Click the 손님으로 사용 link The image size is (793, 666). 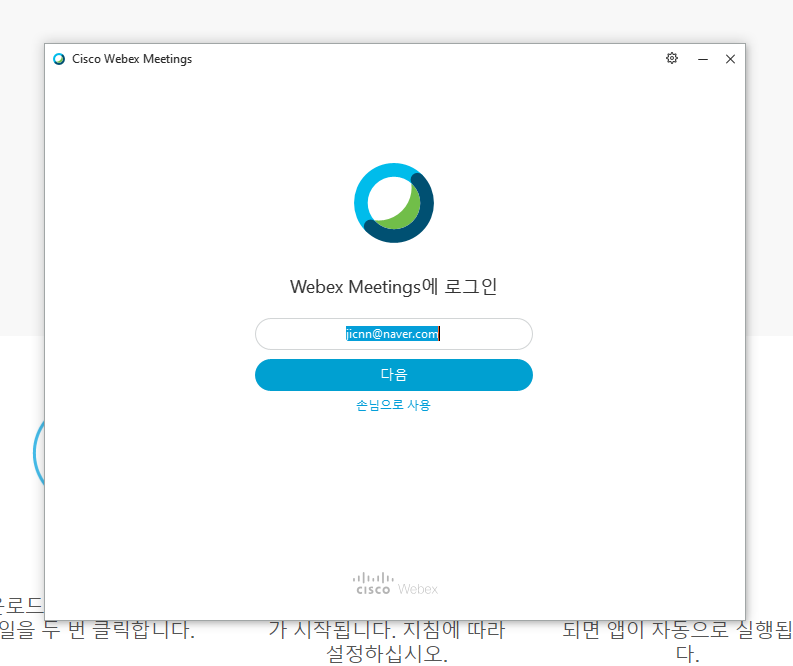pyautogui.click(x=393, y=405)
